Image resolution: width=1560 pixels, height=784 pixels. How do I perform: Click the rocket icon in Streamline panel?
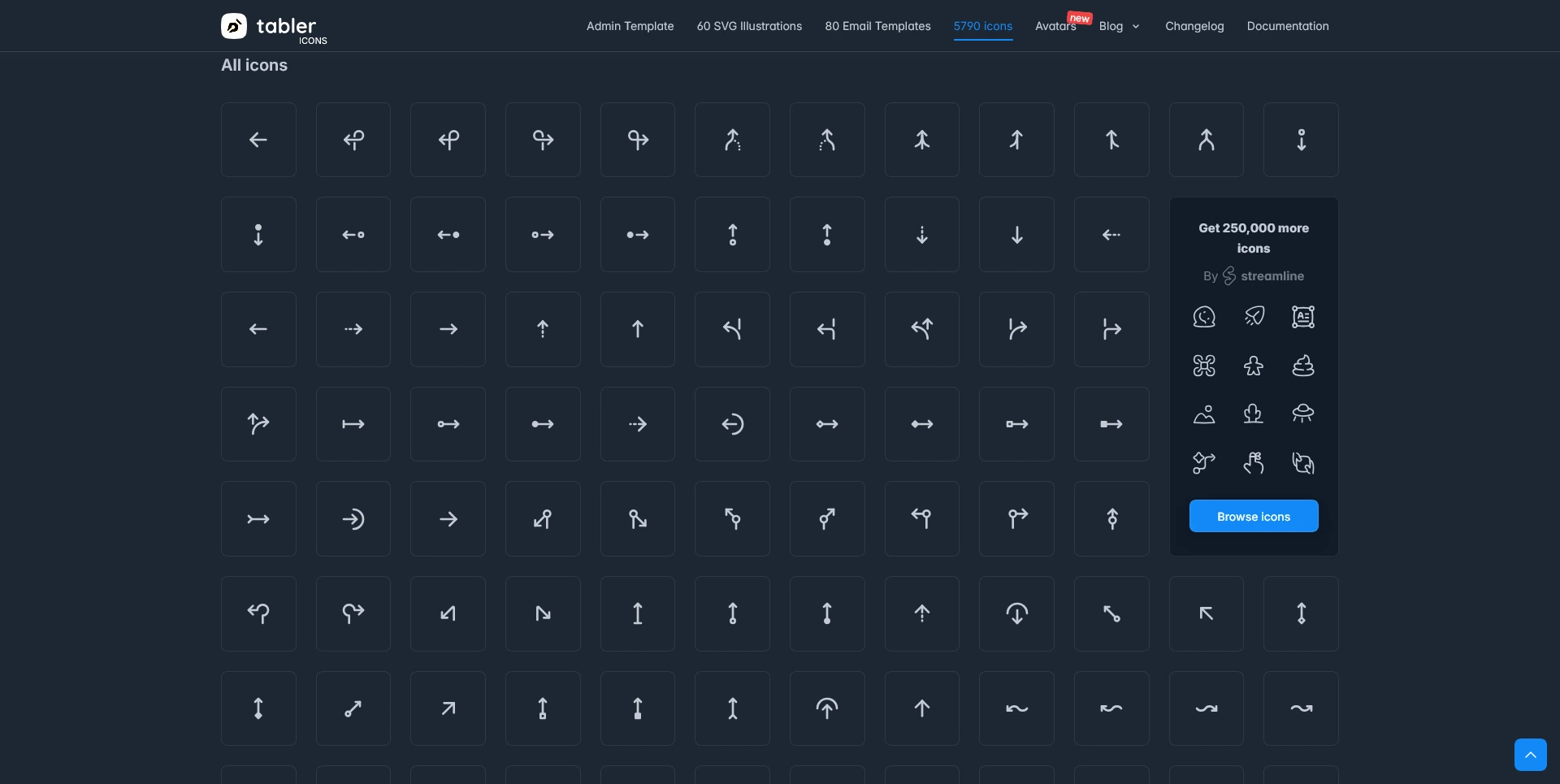click(x=1254, y=316)
